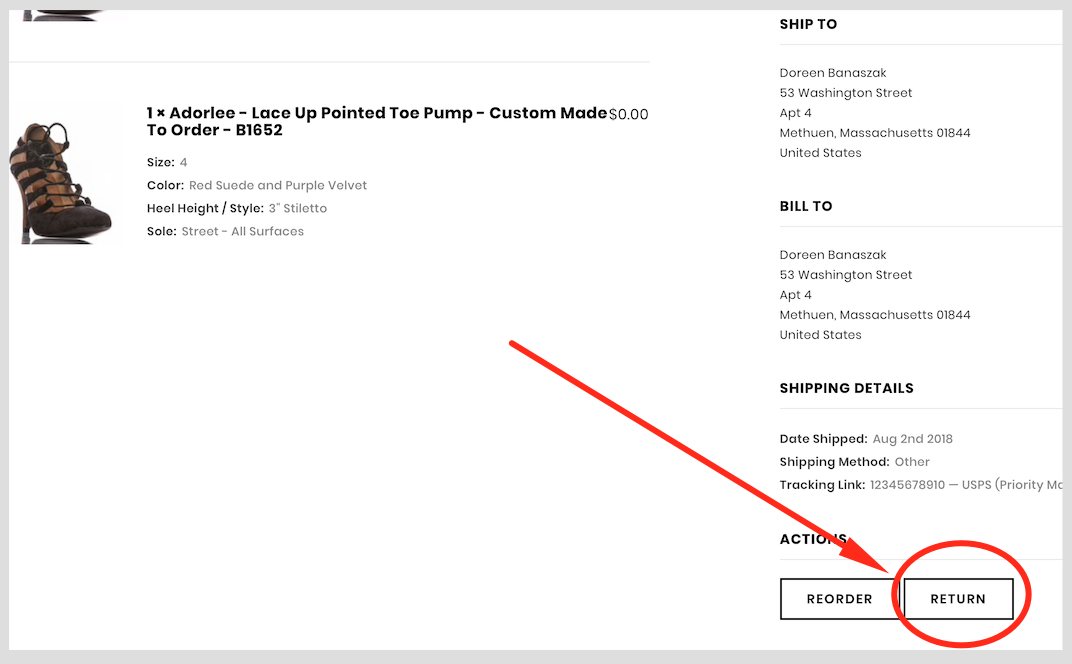This screenshot has height=664, width=1072.
Task: Select Doreen Banaszak name under BILL TO
Action: [x=833, y=255]
